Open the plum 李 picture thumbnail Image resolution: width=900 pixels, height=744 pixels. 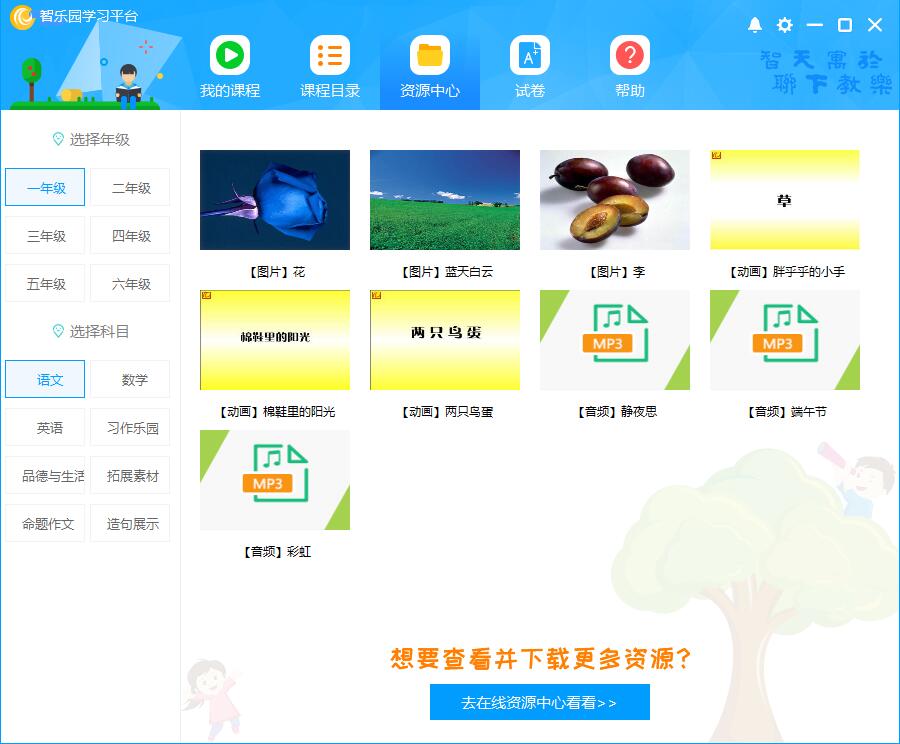pos(615,200)
